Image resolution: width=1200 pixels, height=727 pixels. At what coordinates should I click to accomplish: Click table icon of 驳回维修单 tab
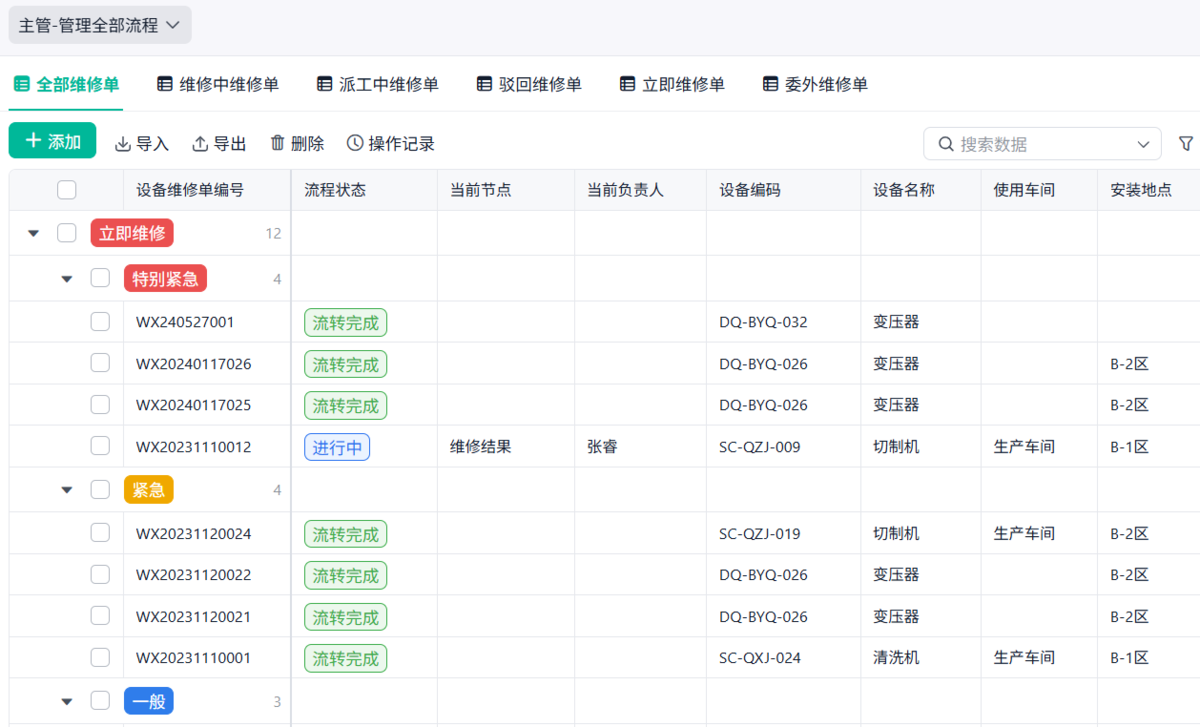coord(484,84)
